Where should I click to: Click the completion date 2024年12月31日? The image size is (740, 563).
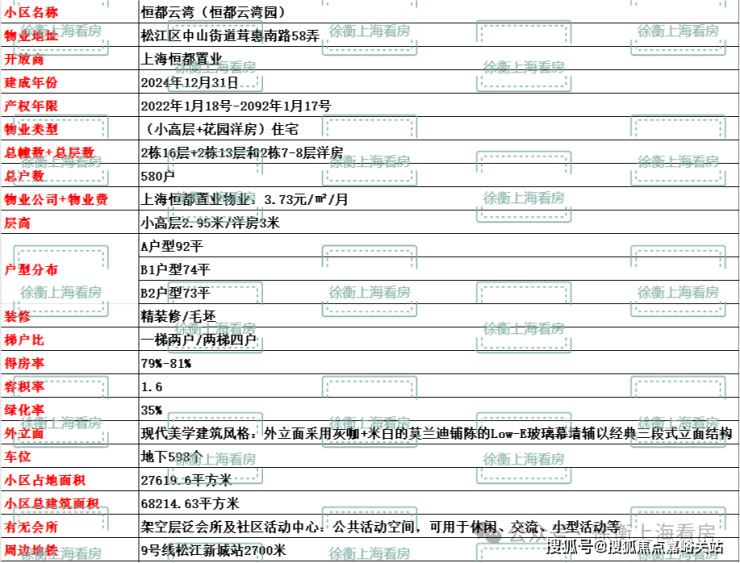[190, 82]
